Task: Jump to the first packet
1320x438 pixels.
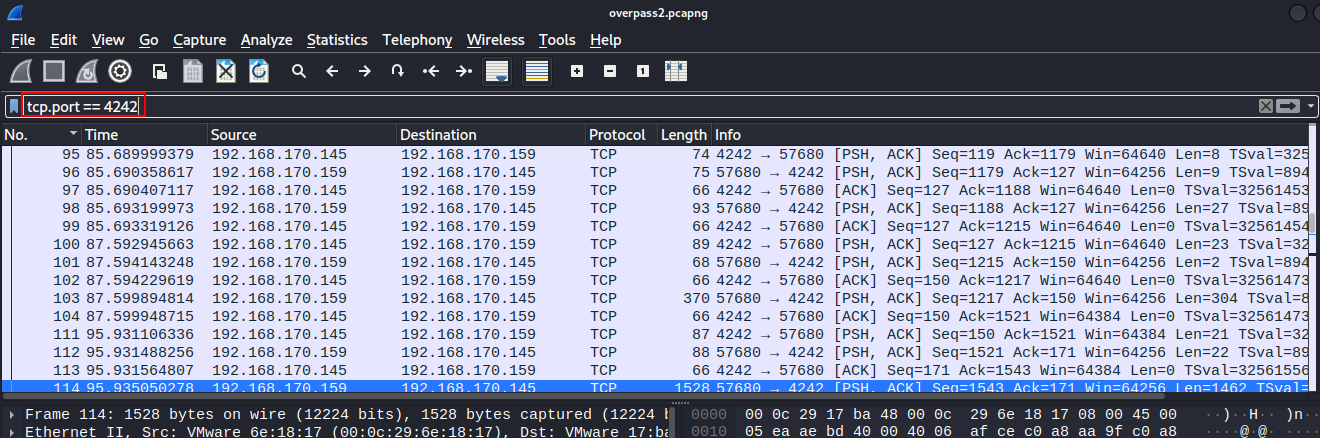Action: click(431, 71)
